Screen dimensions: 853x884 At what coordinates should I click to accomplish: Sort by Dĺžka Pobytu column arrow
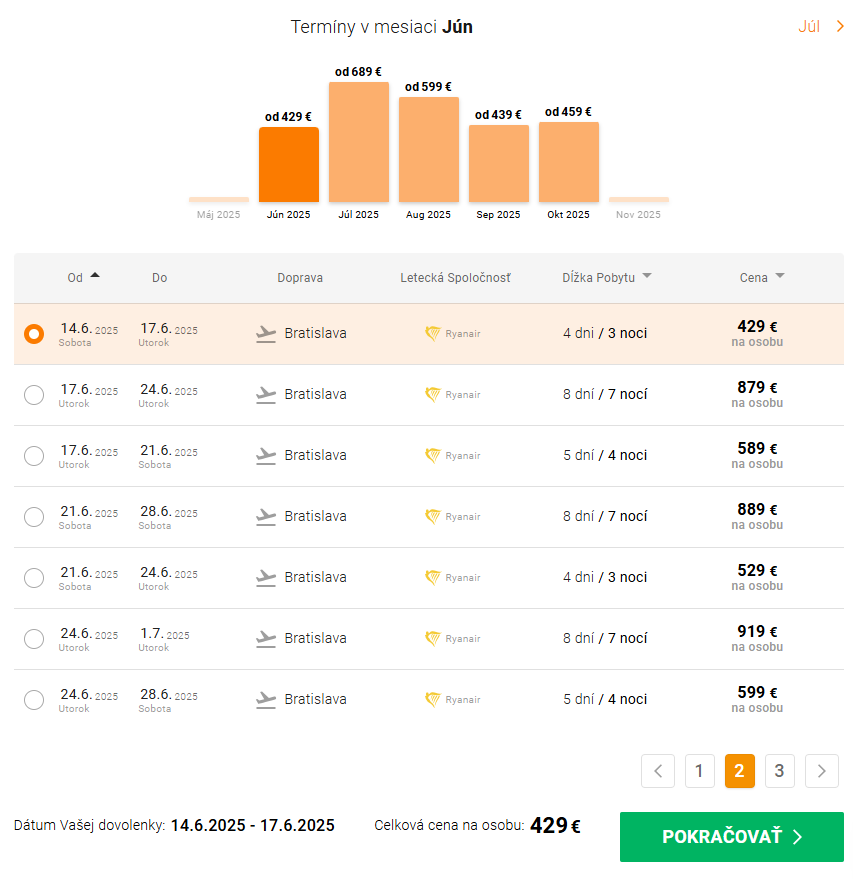[x=647, y=277]
